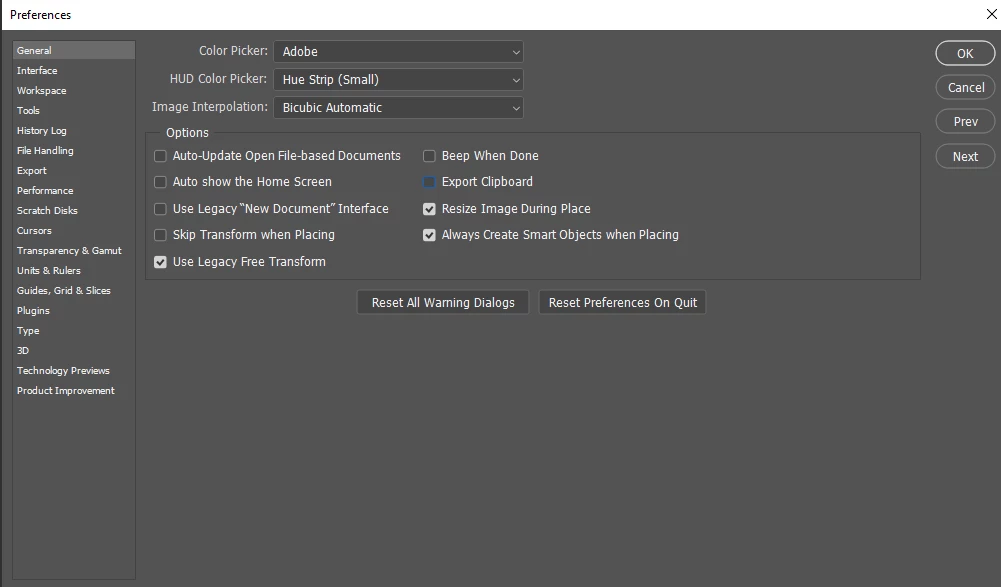Click the OK button
Viewport: 1001px width, 587px height.
pos(965,54)
